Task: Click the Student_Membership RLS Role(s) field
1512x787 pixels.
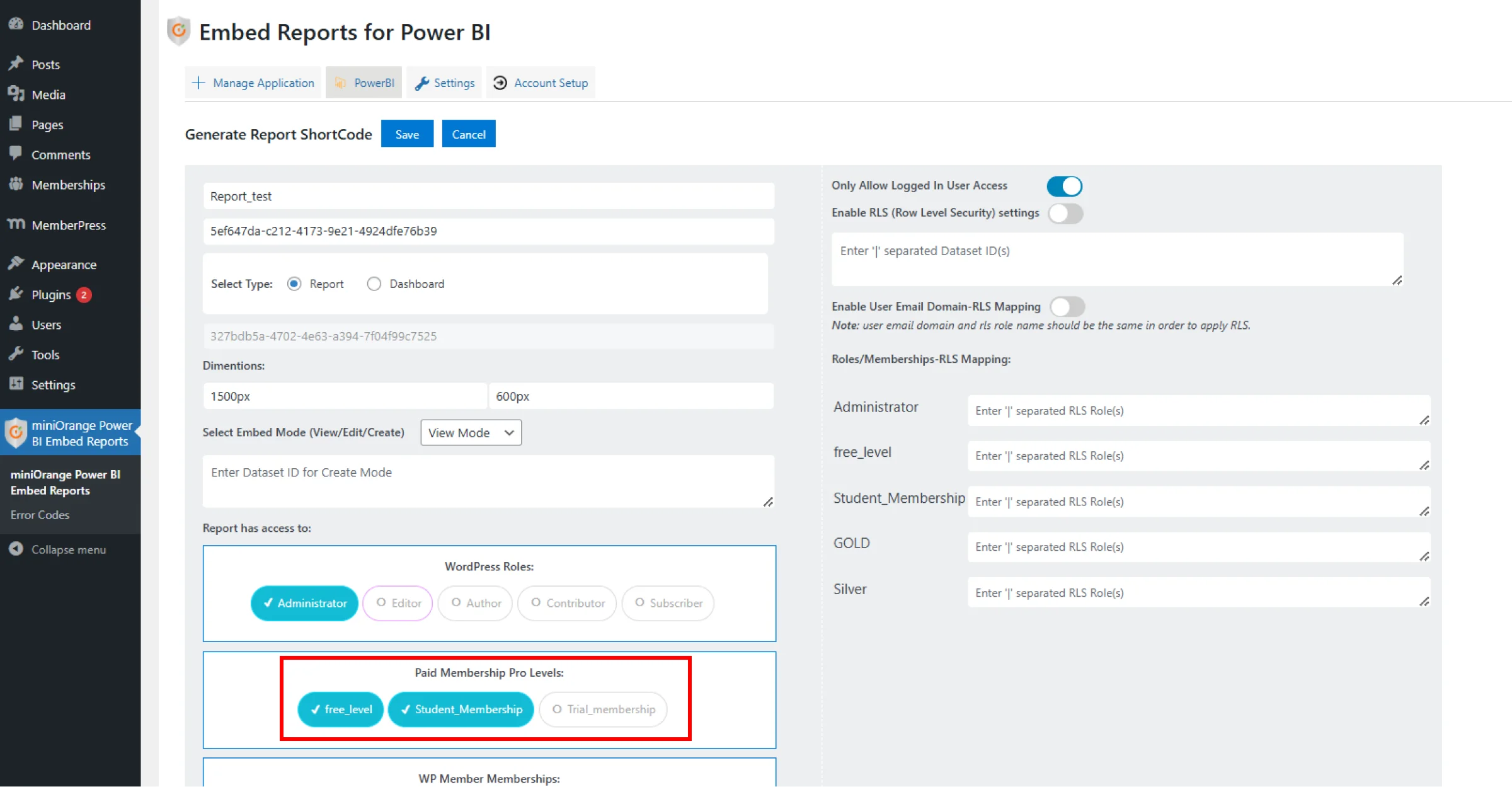Action: tap(1199, 502)
